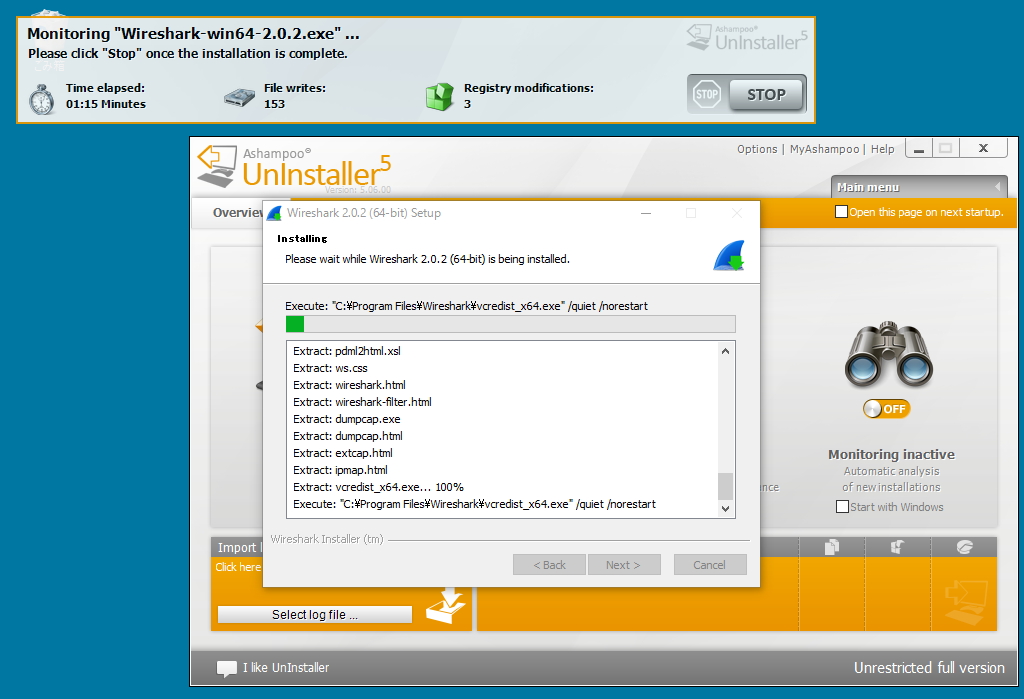Click Time elapsed value 01:15 Minutes
The width and height of the screenshot is (1024, 699).
106,104
